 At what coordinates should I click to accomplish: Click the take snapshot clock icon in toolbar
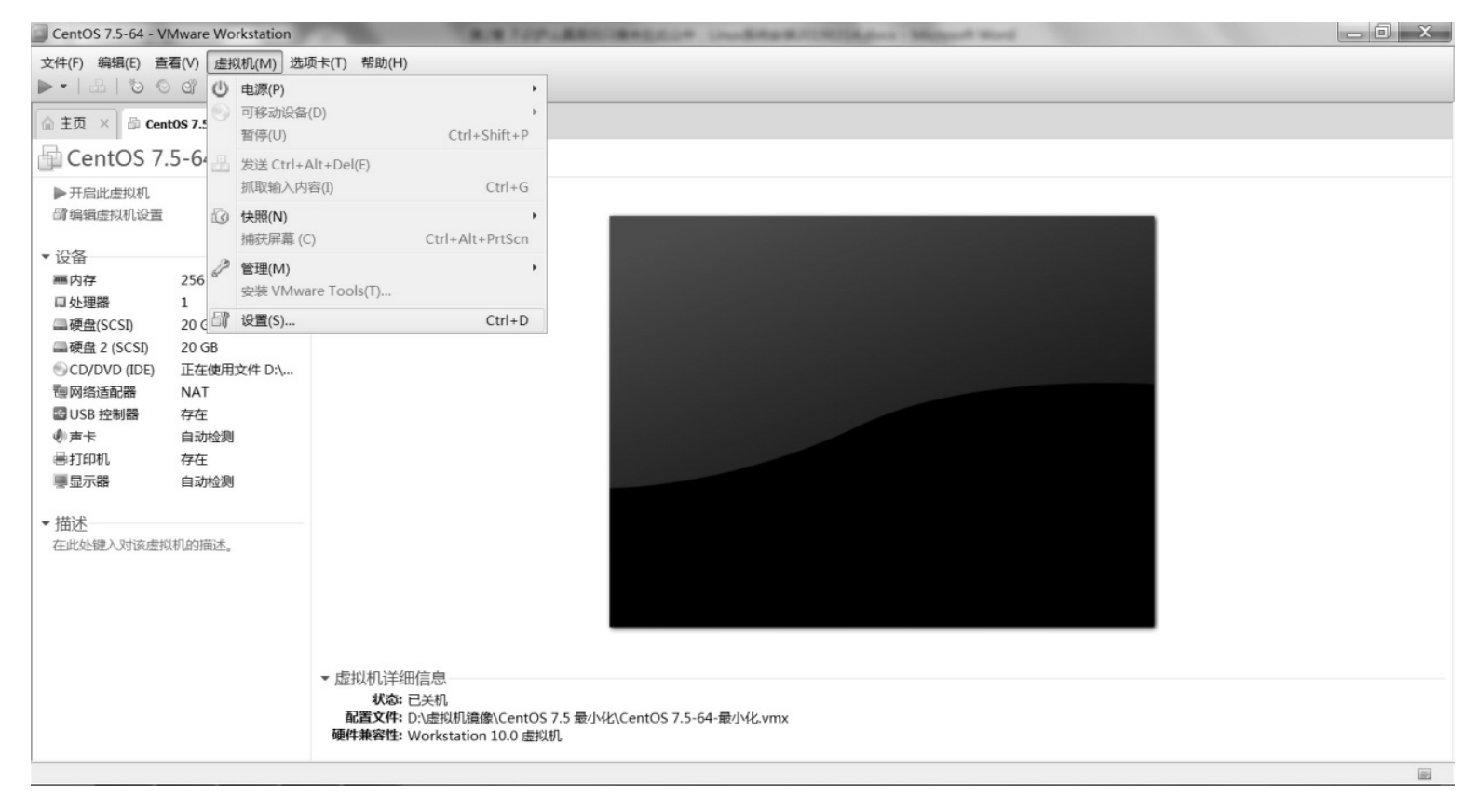137,87
